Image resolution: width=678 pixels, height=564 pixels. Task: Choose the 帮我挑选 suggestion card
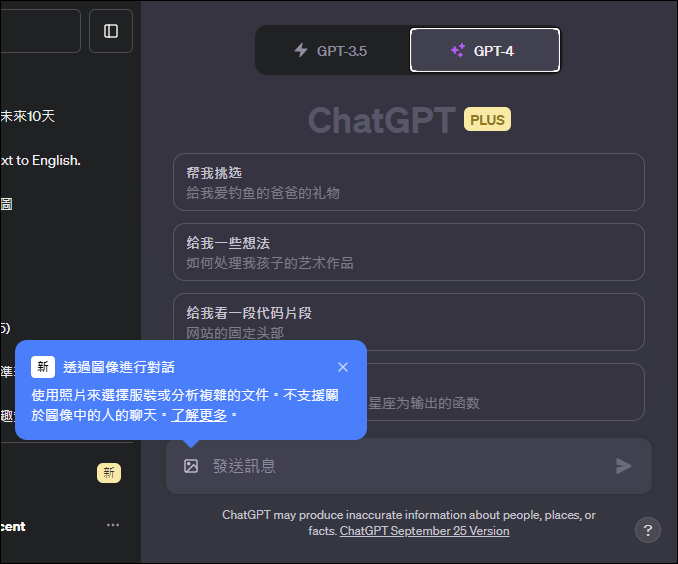tap(409, 182)
